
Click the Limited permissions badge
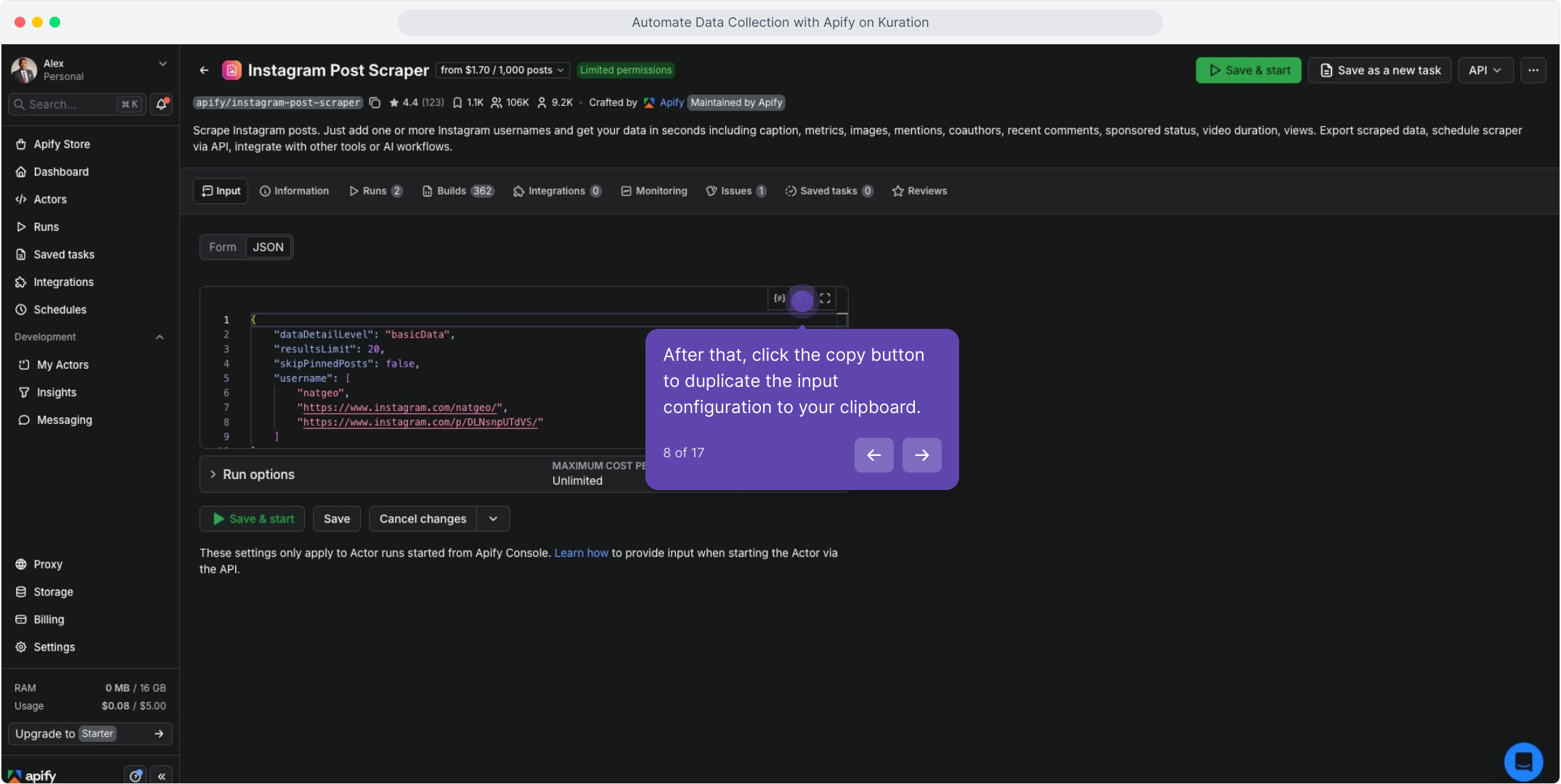click(x=625, y=70)
